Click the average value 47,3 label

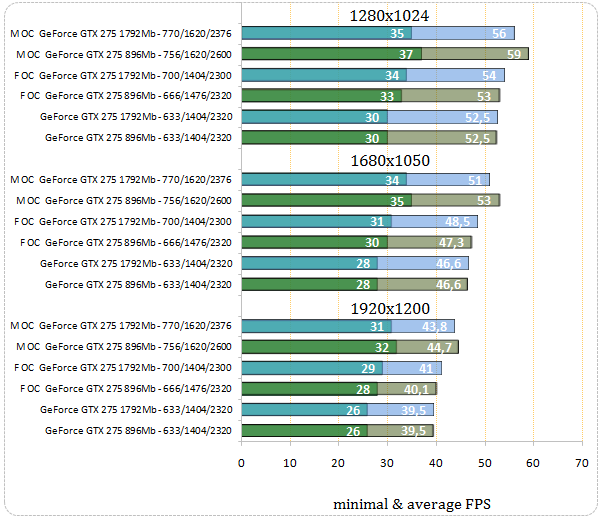(x=452, y=243)
